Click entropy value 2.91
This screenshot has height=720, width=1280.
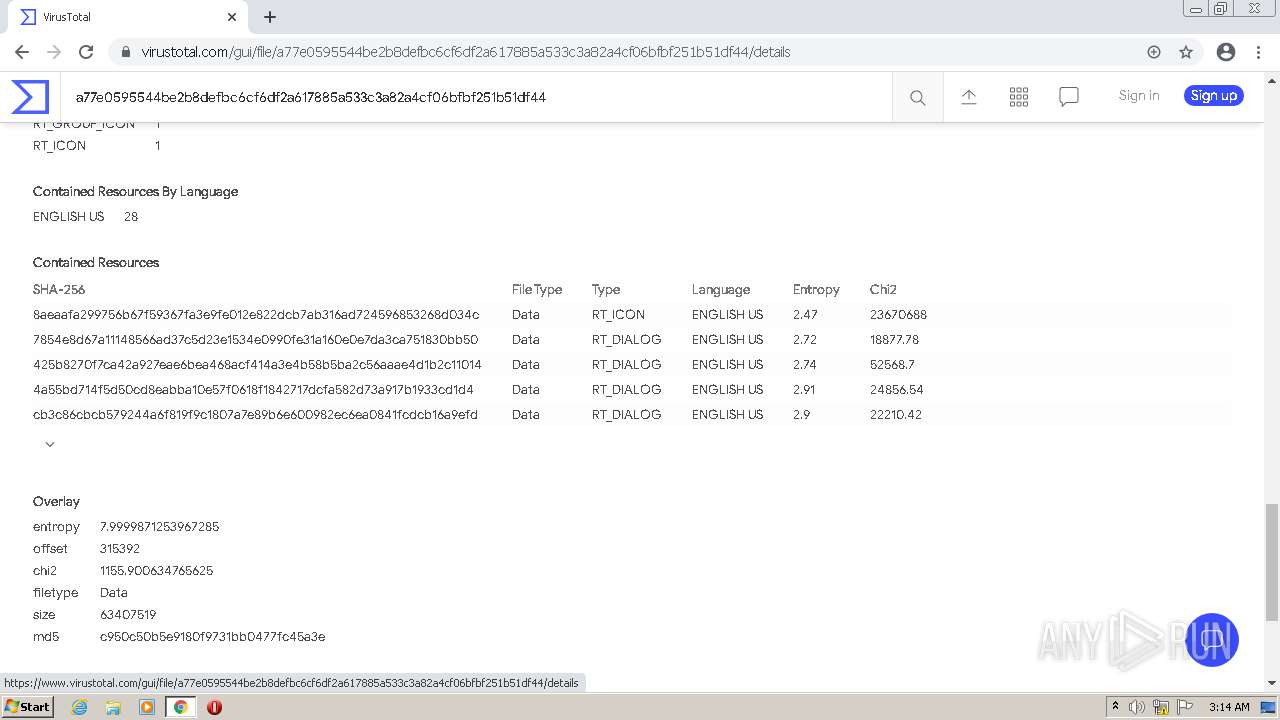click(805, 389)
